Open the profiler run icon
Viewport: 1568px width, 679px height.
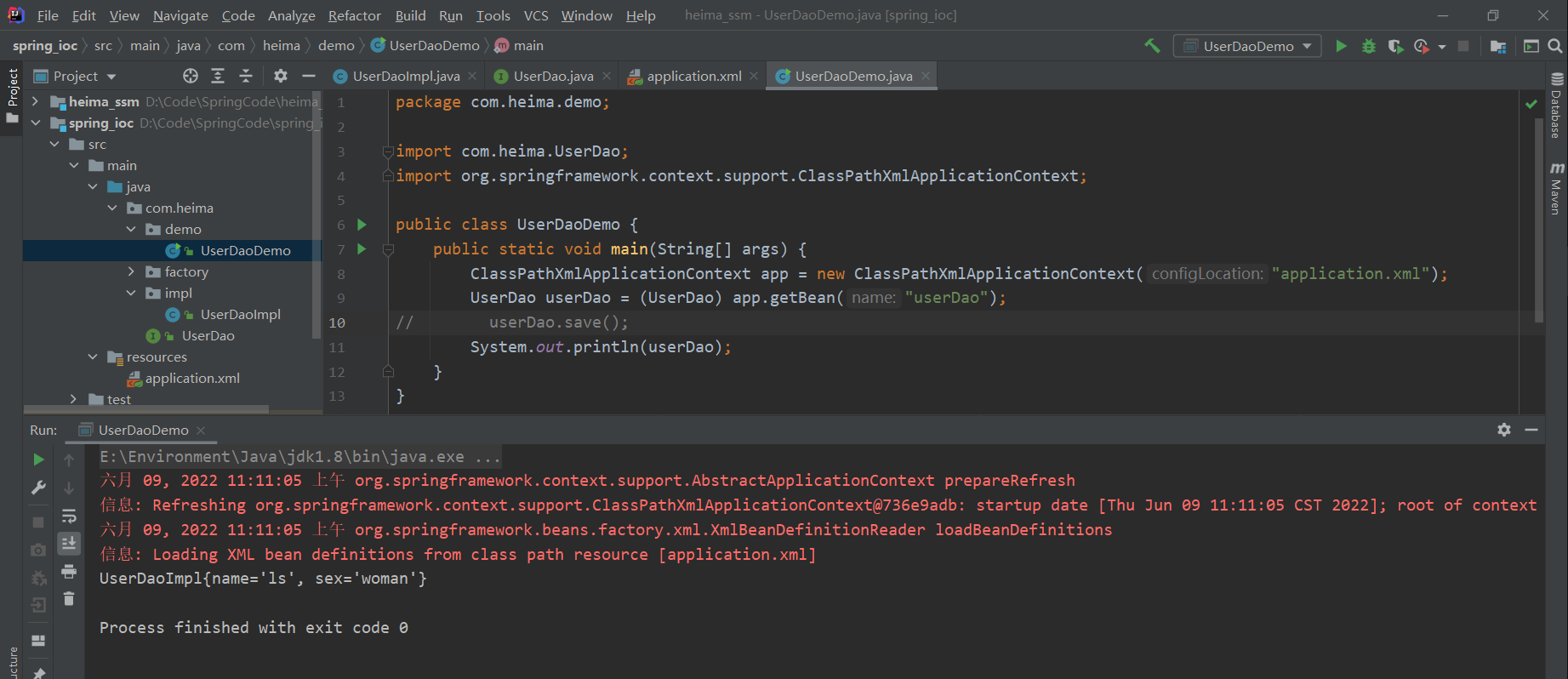tap(1421, 46)
